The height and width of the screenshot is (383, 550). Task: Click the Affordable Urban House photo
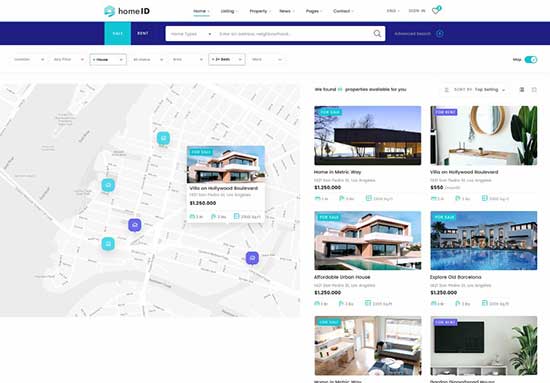coord(368,241)
